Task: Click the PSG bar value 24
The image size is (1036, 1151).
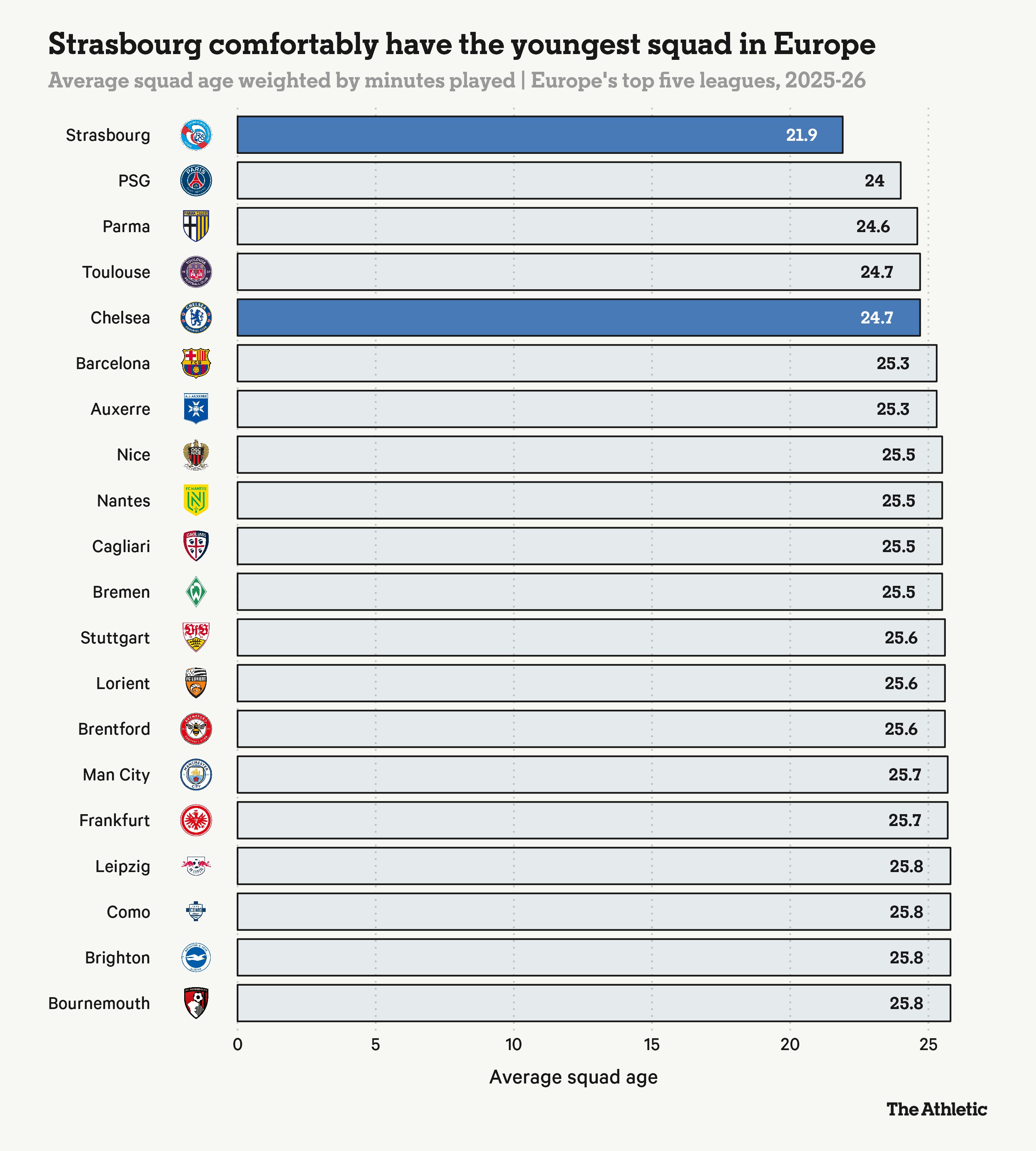Action: click(x=874, y=181)
